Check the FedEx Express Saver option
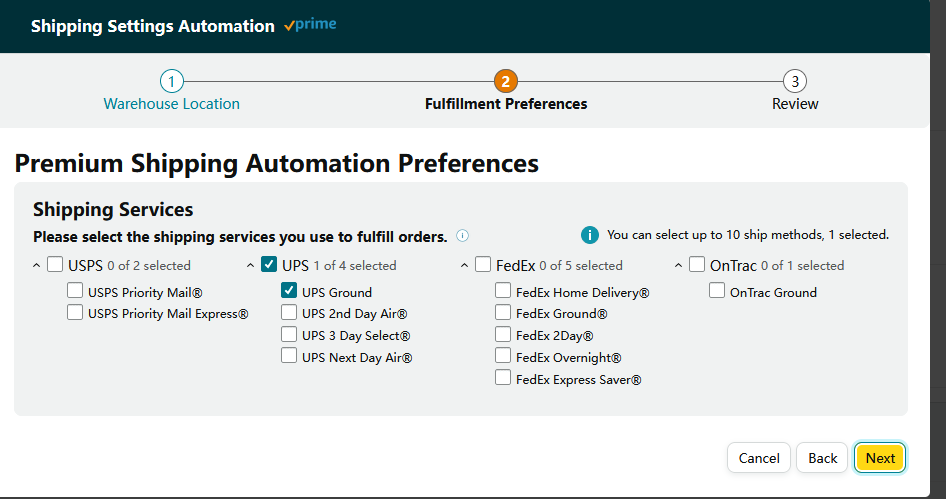The width and height of the screenshot is (946, 499). point(503,377)
